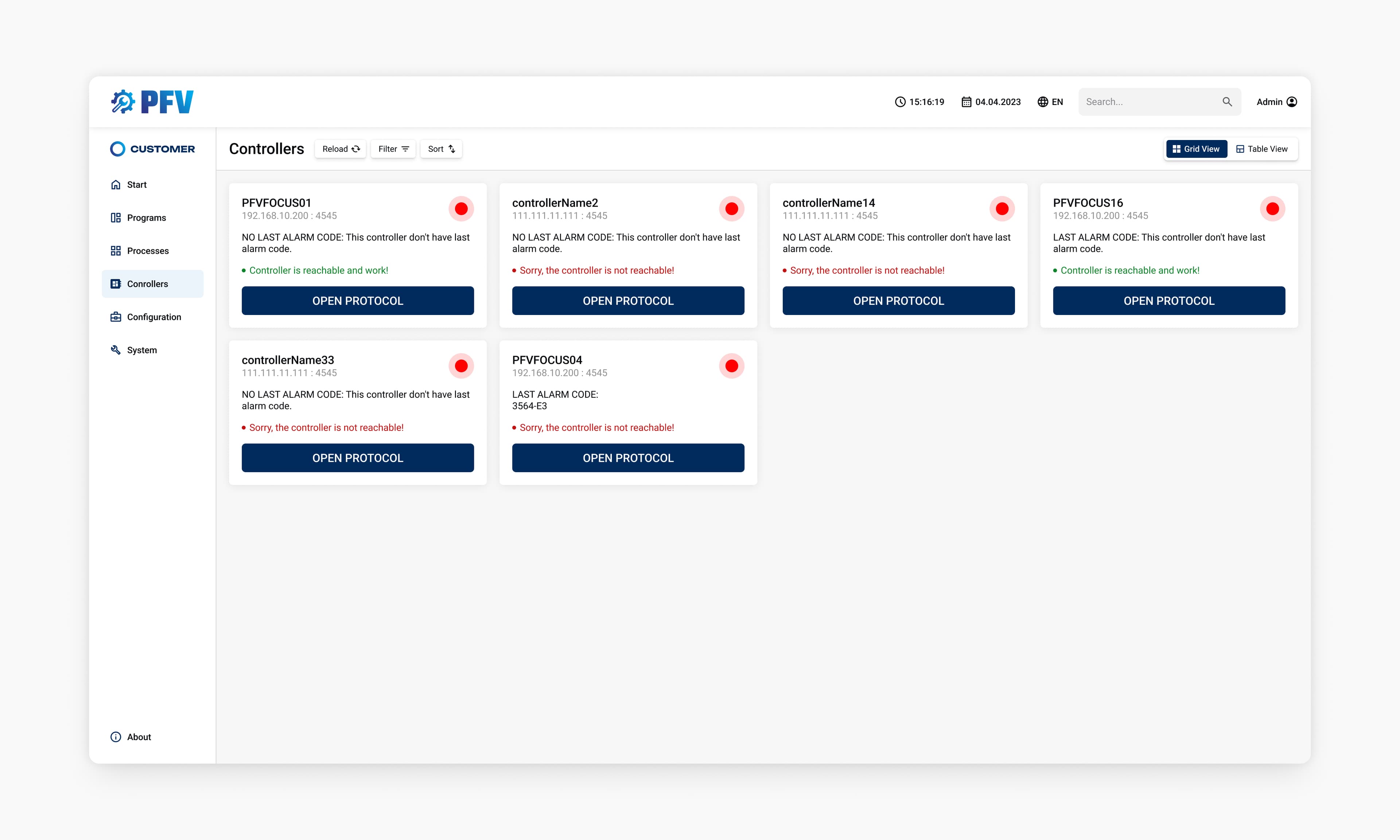This screenshot has height=840, width=1400.
Task: Open protocol for PFVFOCUS01
Action: pyautogui.click(x=358, y=300)
